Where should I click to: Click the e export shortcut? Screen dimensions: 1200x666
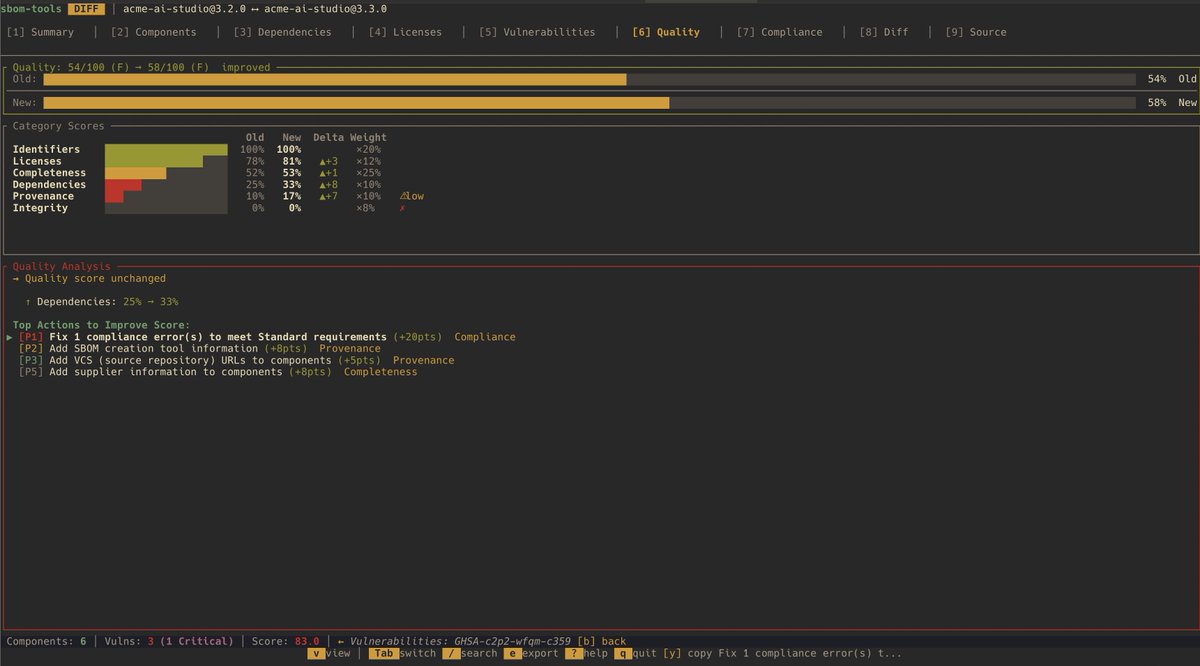click(530, 653)
